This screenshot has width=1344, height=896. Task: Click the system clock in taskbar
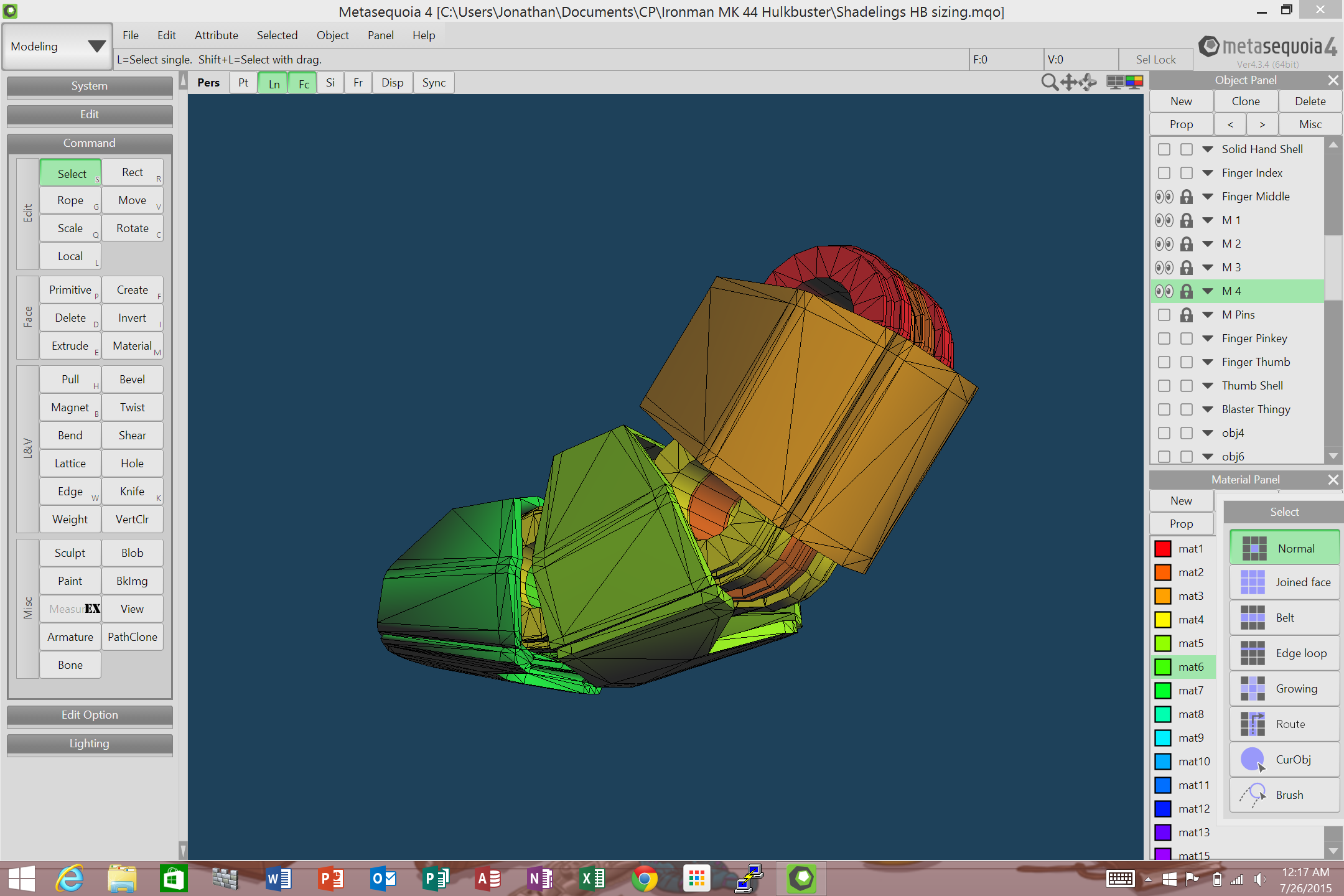1305,879
